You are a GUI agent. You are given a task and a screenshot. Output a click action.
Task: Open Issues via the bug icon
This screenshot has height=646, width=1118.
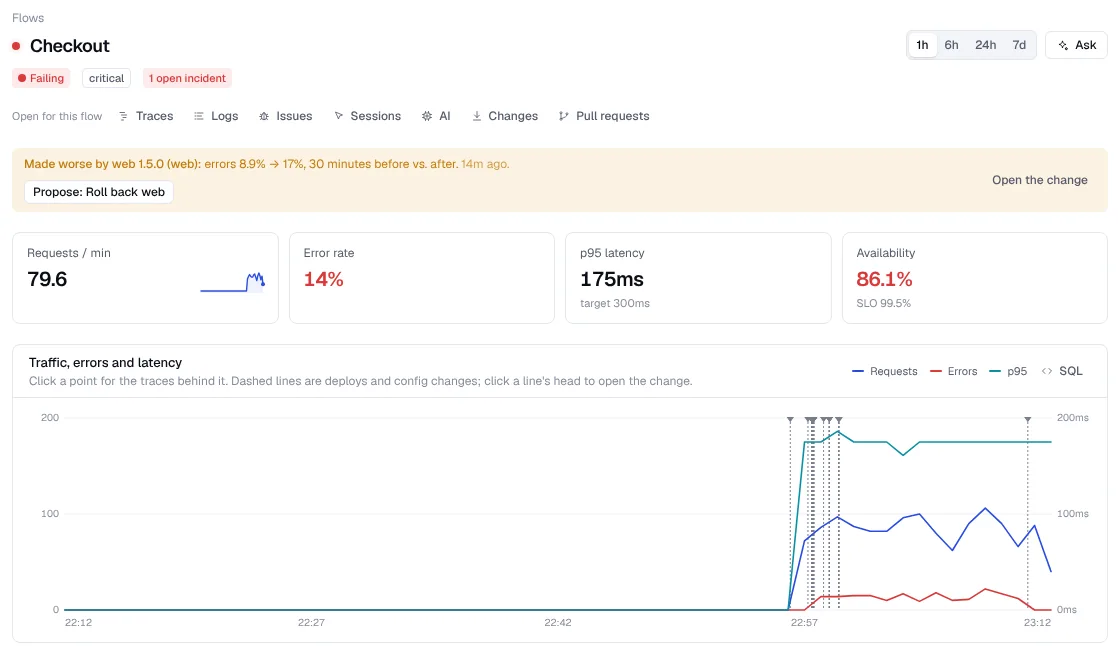285,116
